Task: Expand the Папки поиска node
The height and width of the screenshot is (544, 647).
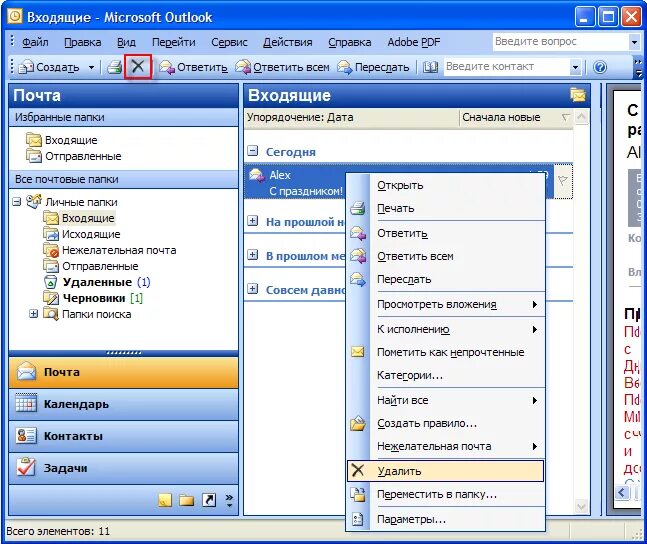Action: [33, 314]
